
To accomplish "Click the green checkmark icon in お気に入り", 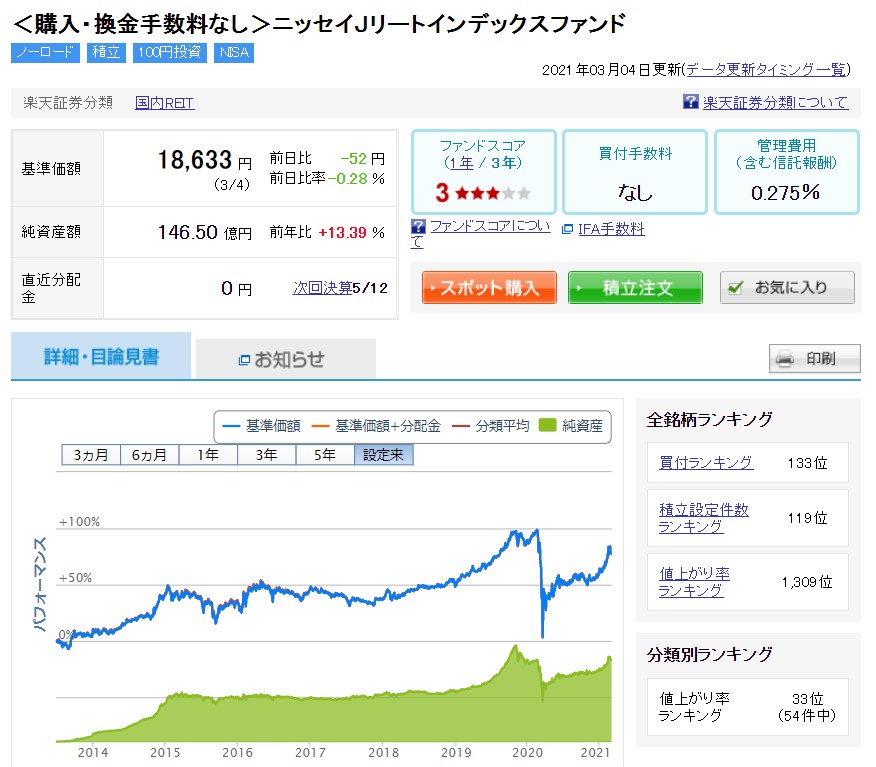I will [x=736, y=288].
